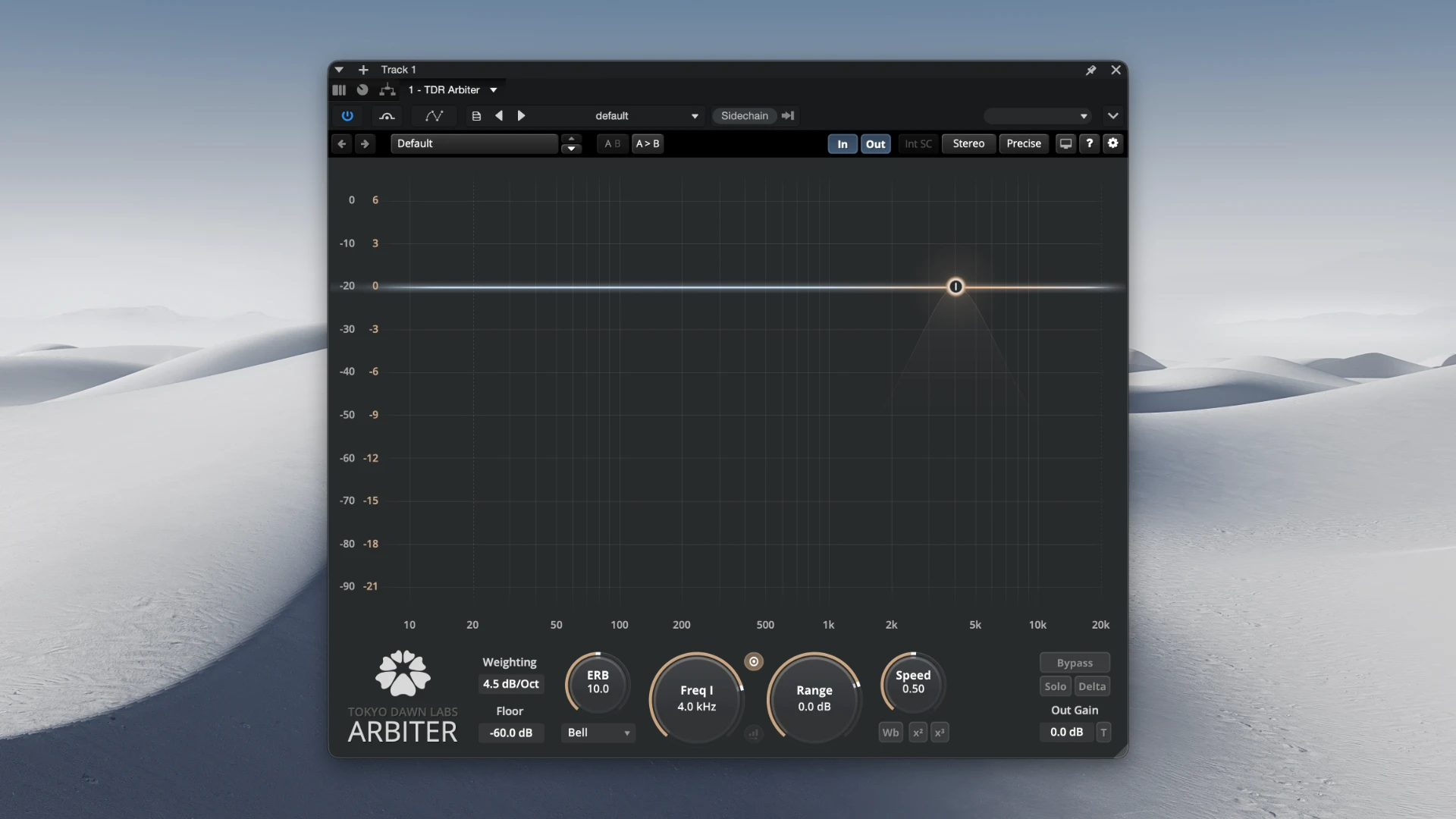Open the automation curve icon
This screenshot has width=1456, height=819.
pyautogui.click(x=434, y=116)
